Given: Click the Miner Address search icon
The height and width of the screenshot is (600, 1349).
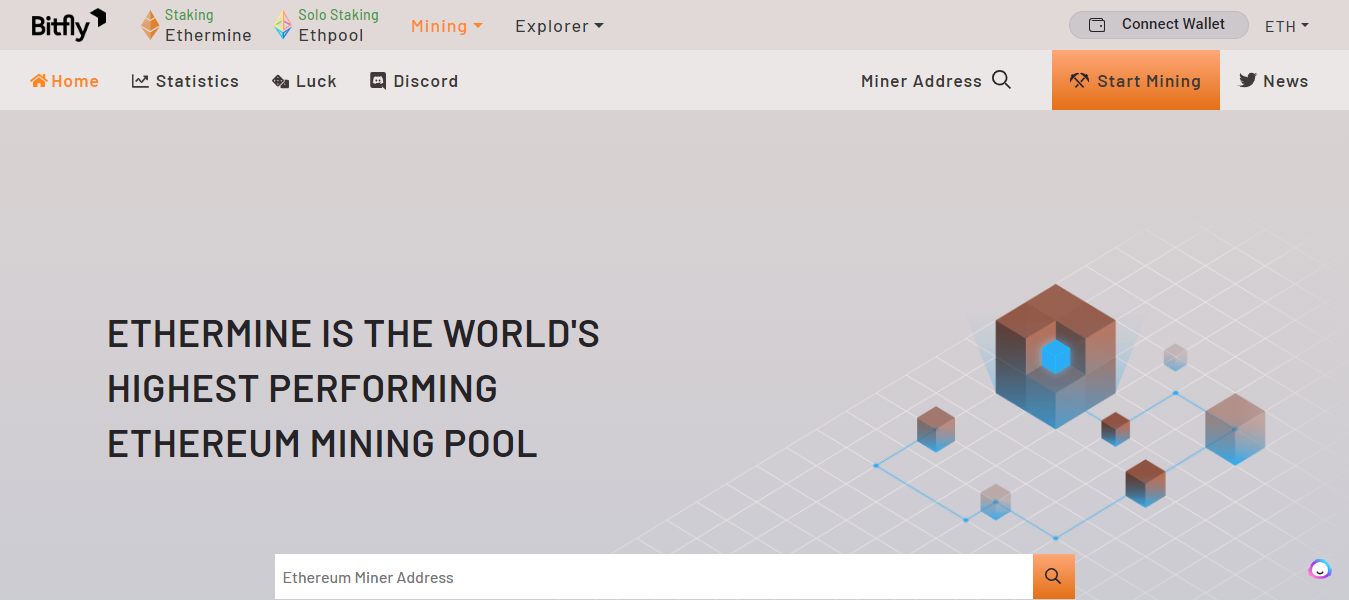Looking at the screenshot, I should coord(1001,80).
